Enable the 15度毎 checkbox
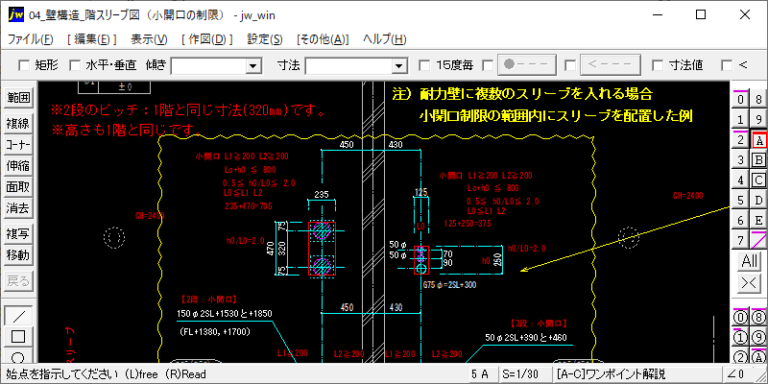This screenshot has height=384, width=768. point(425,65)
